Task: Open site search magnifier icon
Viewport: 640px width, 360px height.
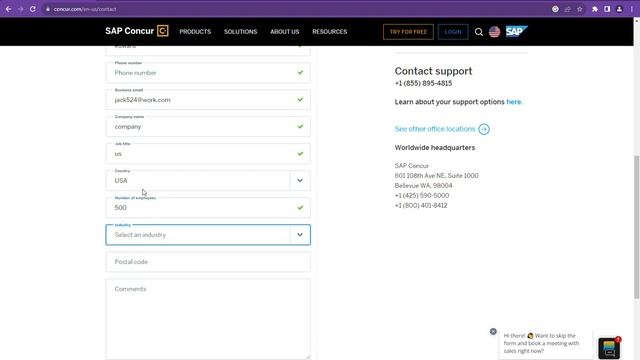Action: [479, 32]
